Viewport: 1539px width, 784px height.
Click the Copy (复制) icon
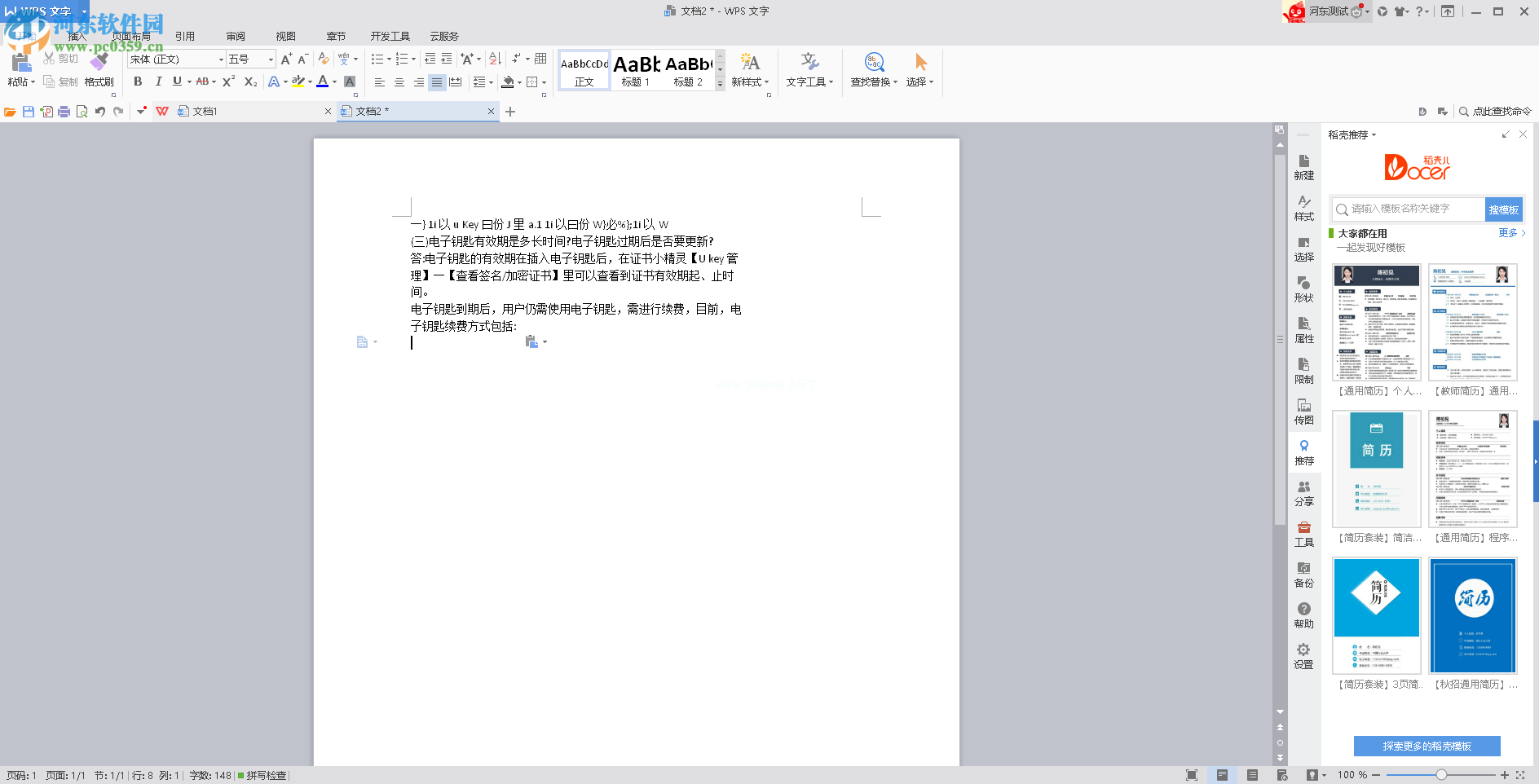pyautogui.click(x=49, y=81)
